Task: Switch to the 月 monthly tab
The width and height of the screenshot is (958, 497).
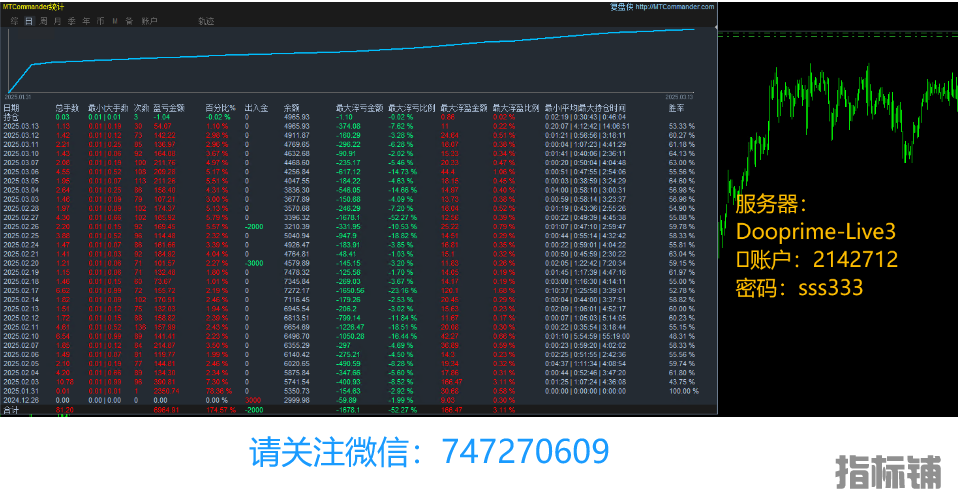Action: pos(57,21)
